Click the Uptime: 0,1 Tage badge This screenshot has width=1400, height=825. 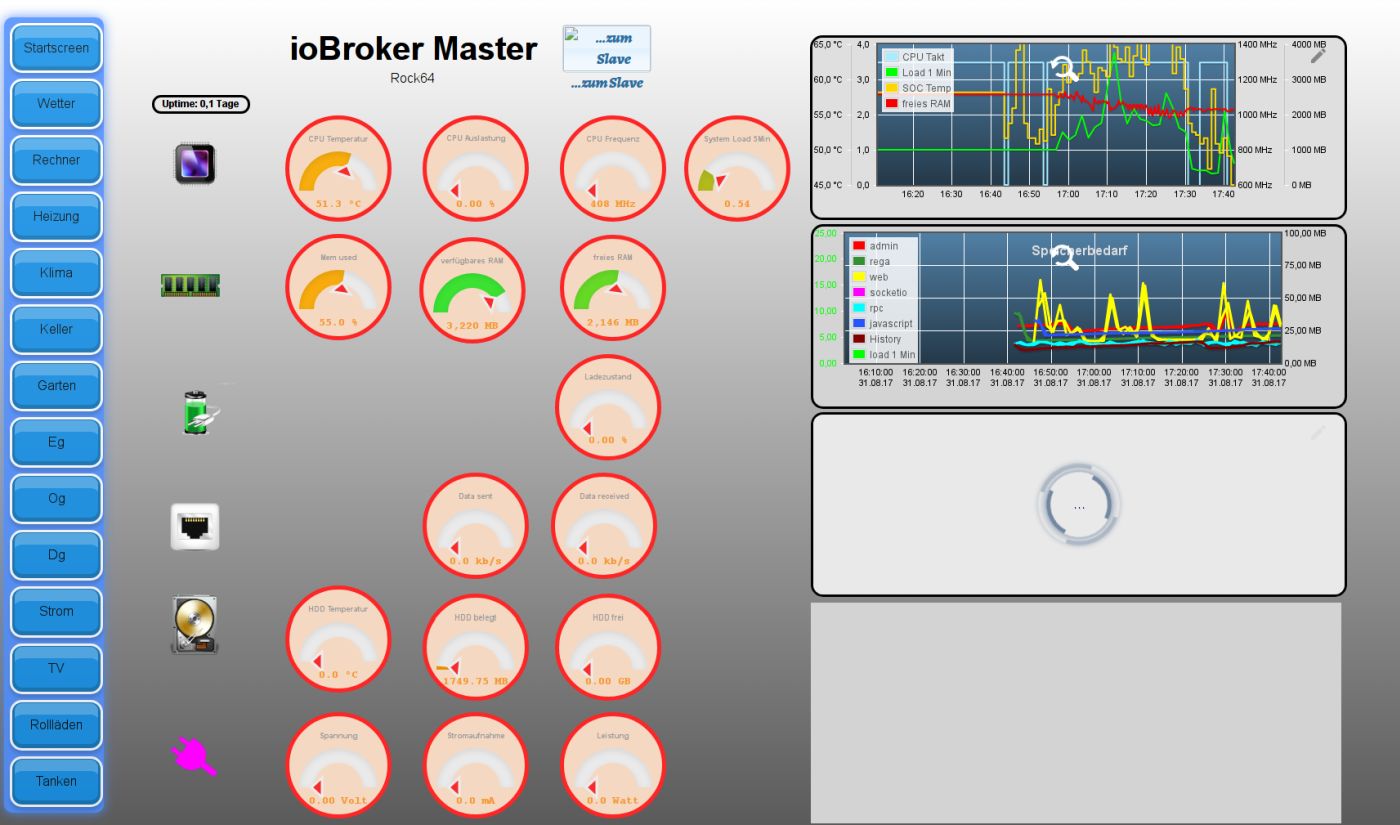(x=200, y=103)
